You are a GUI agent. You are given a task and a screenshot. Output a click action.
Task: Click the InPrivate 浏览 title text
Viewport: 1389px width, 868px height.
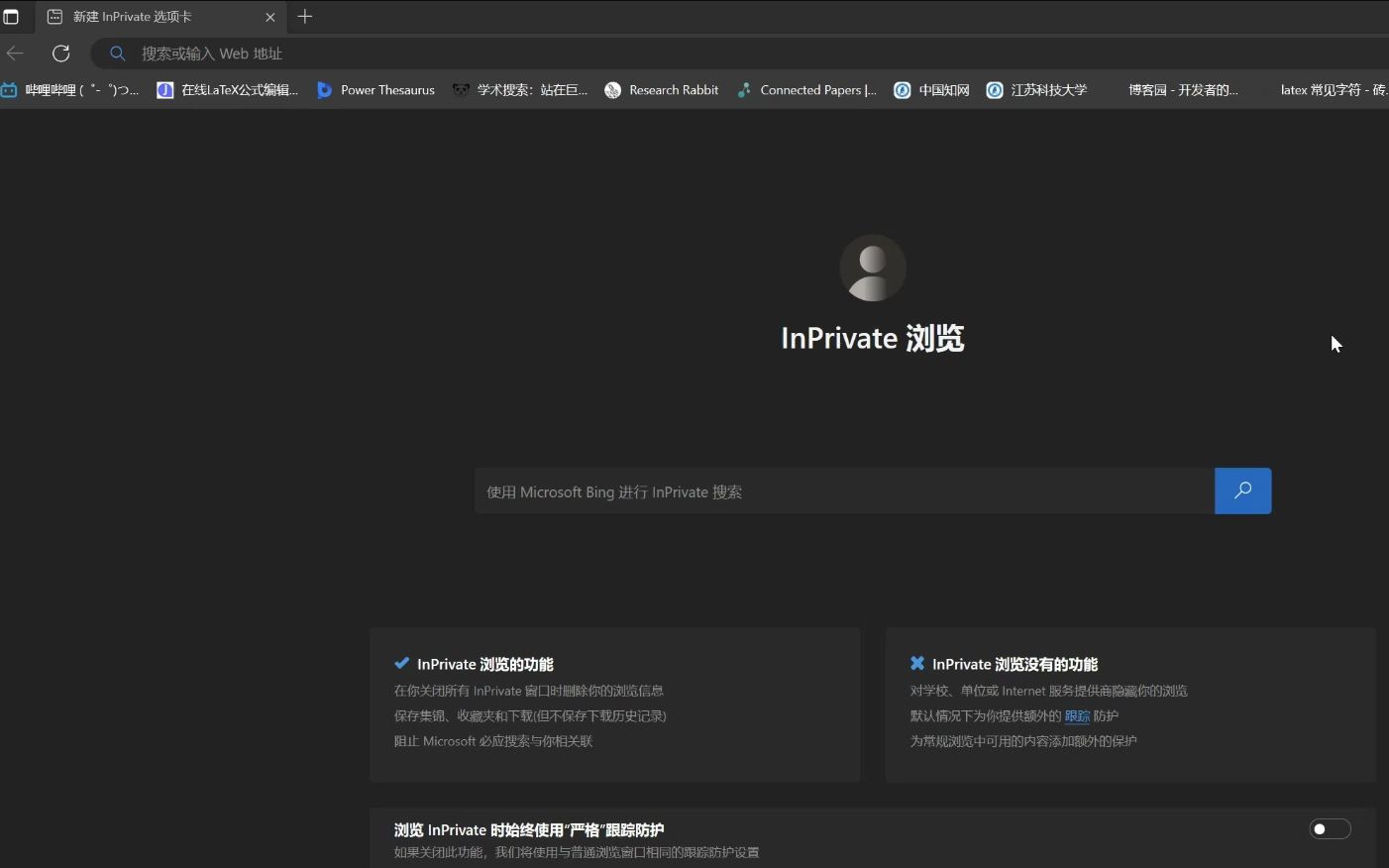872,339
